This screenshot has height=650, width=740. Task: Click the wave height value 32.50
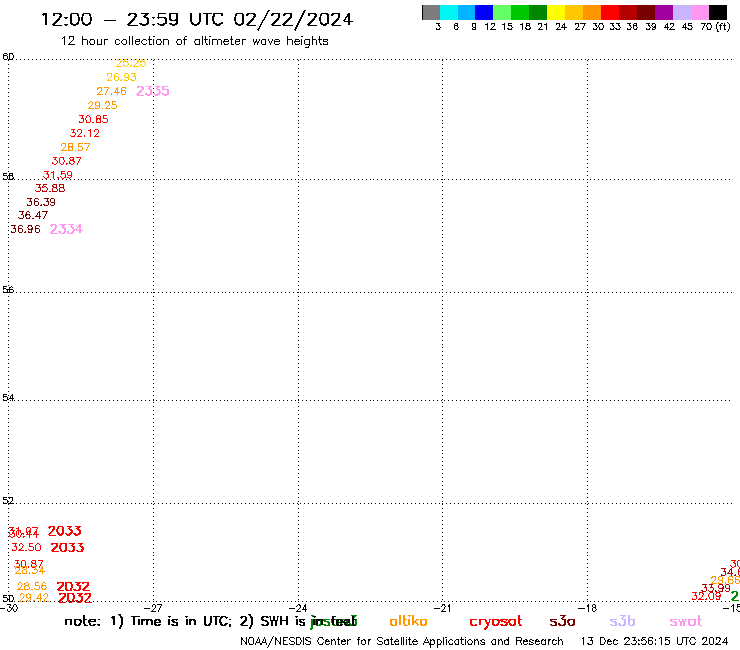(26, 548)
